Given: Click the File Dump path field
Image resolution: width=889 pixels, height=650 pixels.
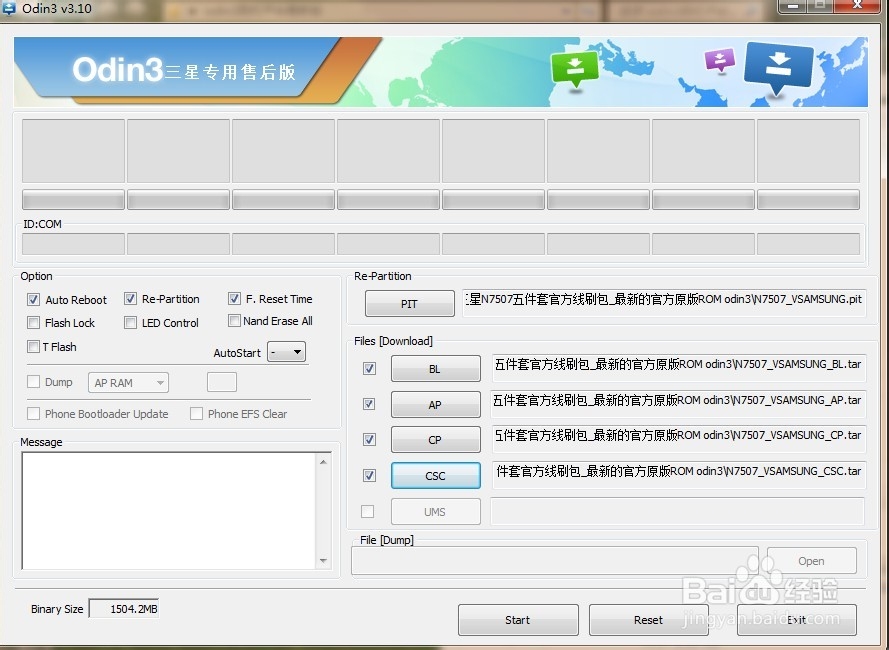Looking at the screenshot, I should click(x=554, y=561).
